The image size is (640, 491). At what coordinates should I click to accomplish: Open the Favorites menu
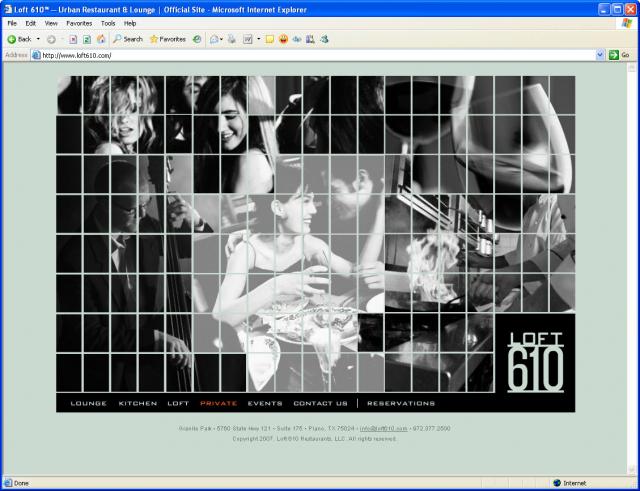coord(80,23)
